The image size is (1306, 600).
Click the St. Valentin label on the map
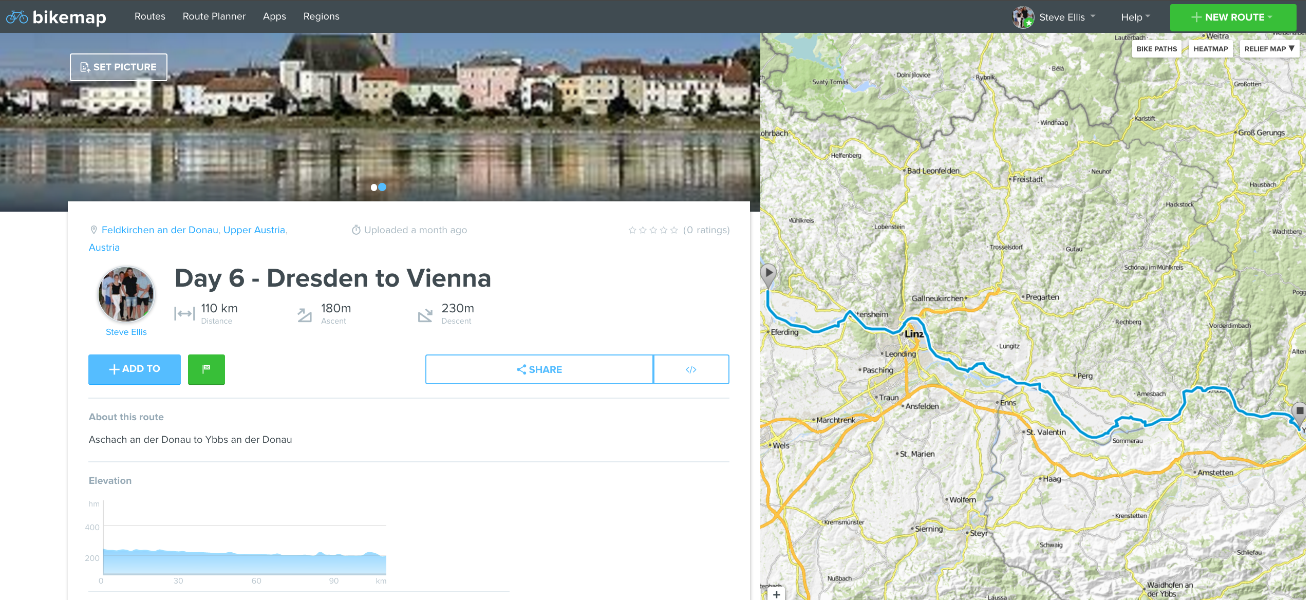[x=1045, y=432]
